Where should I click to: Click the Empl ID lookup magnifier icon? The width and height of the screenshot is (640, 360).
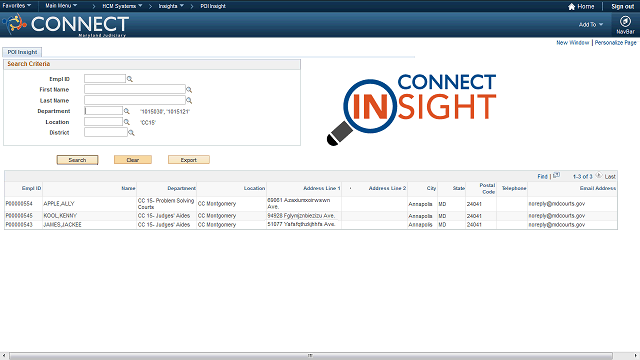[x=130, y=79]
